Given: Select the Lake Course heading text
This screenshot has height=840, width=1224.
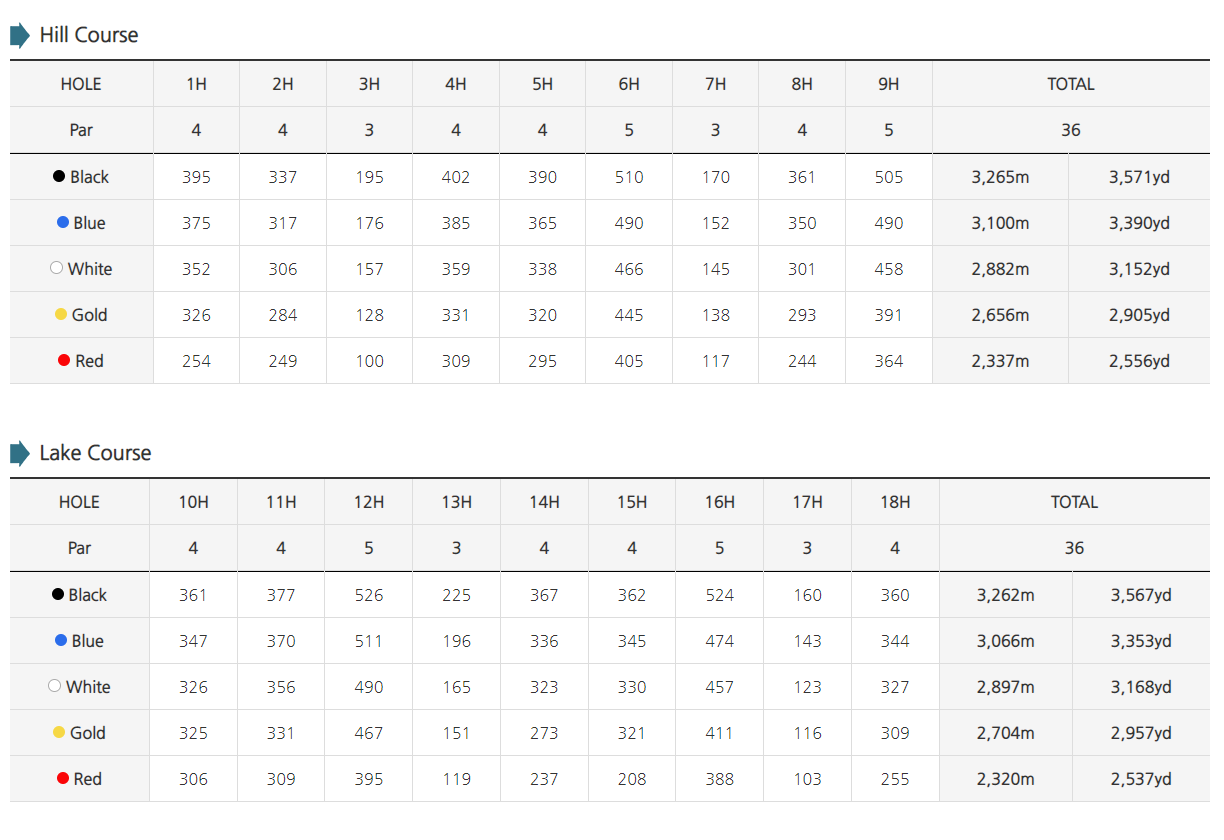Looking at the screenshot, I should [95, 453].
